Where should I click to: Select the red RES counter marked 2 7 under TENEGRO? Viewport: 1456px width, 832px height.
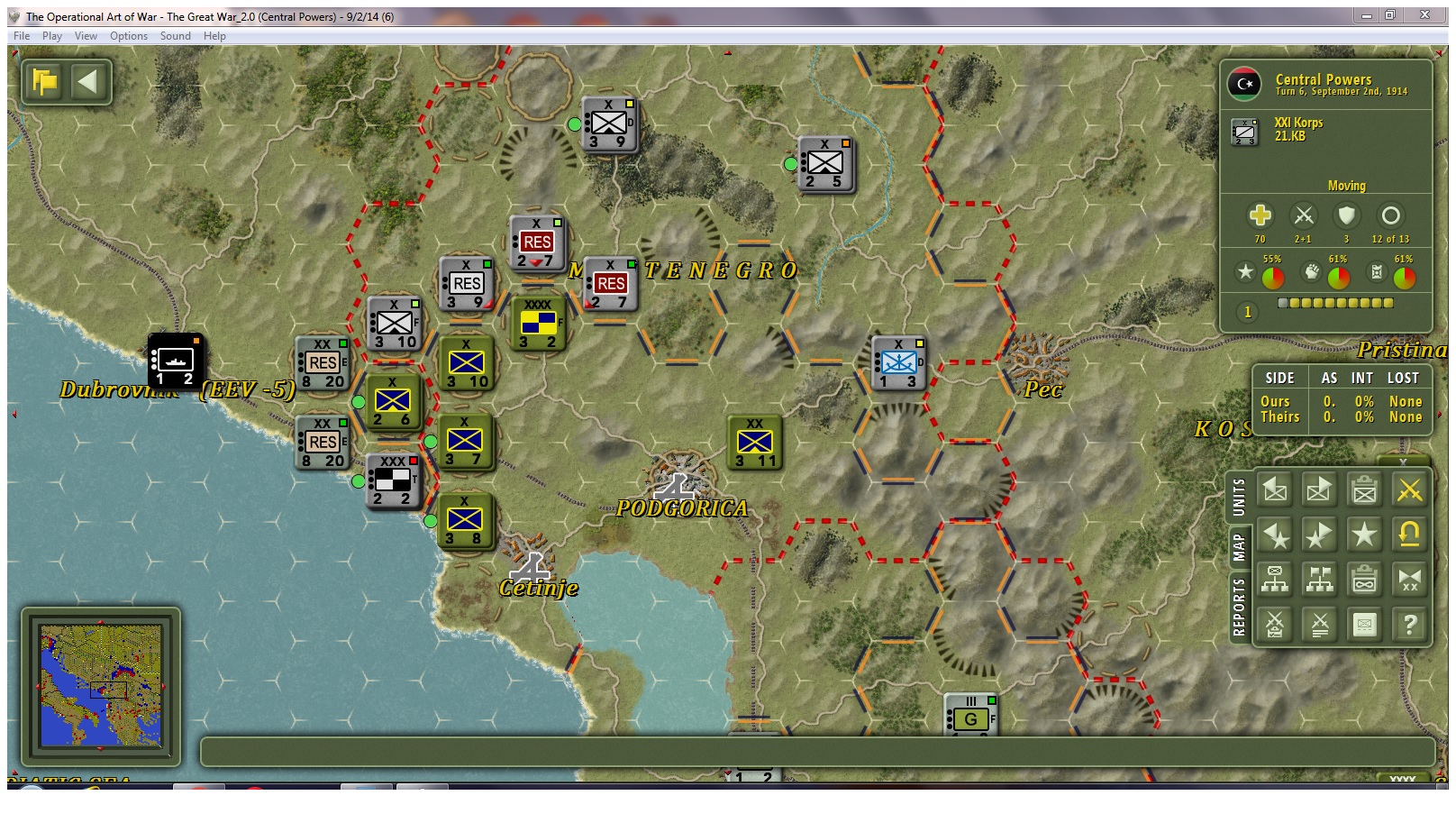click(x=610, y=284)
